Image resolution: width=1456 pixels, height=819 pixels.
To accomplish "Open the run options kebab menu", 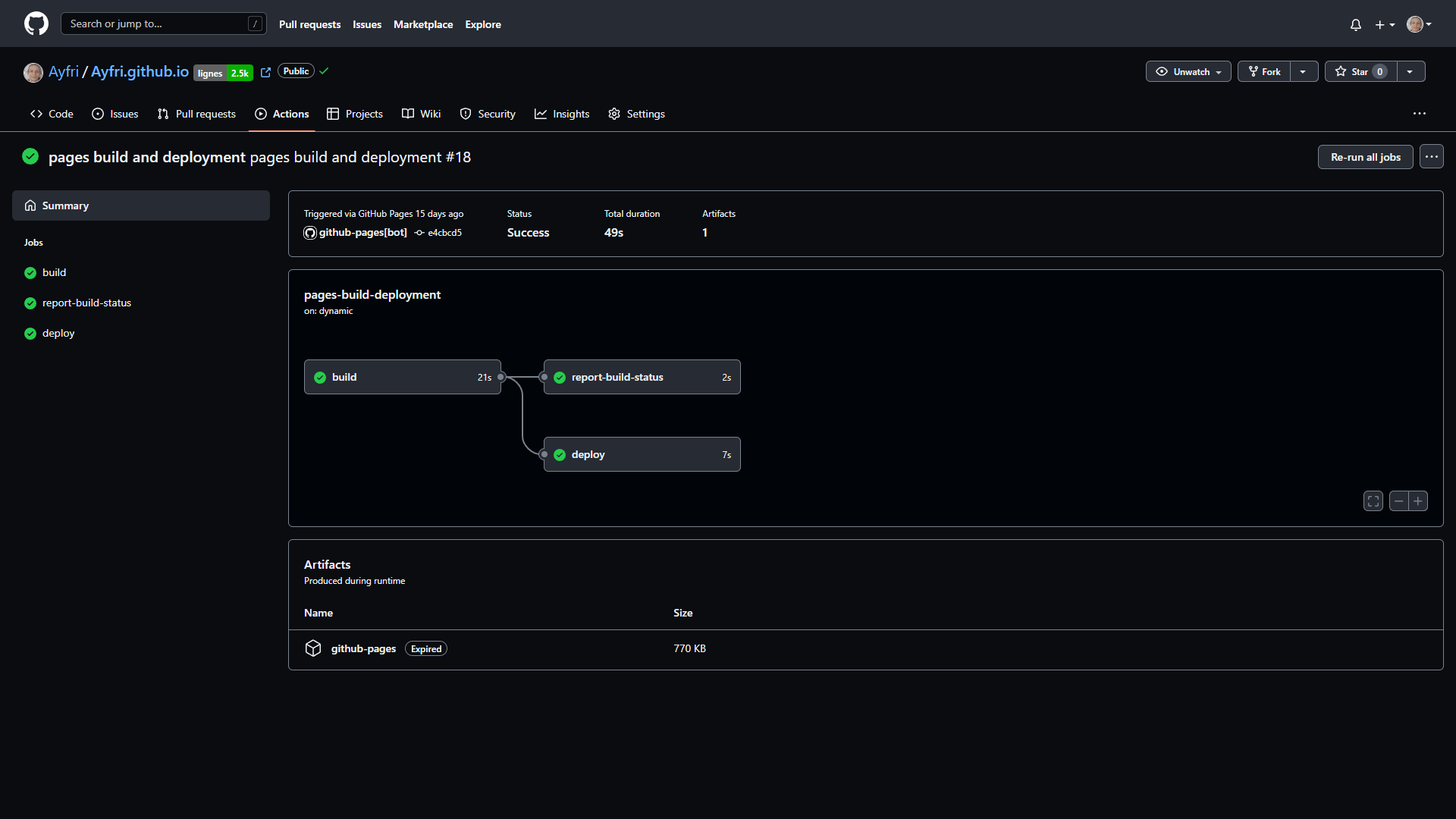I will 1432,157.
